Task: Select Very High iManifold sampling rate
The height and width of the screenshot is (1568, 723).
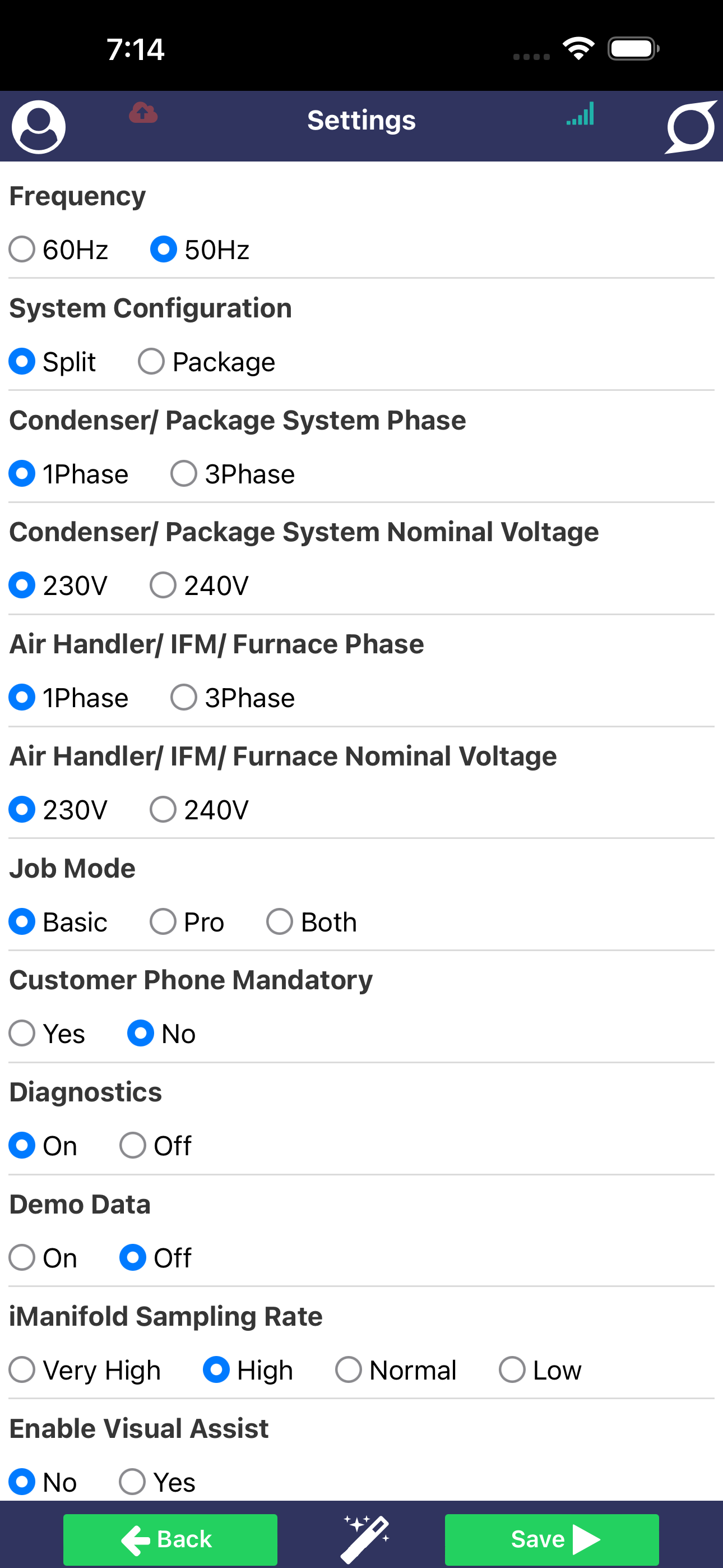Action: [x=85, y=1370]
